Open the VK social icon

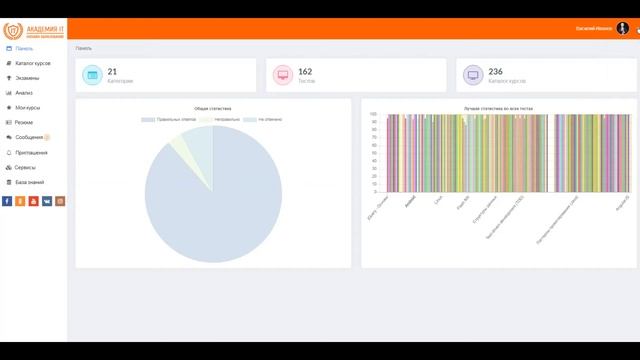point(47,201)
